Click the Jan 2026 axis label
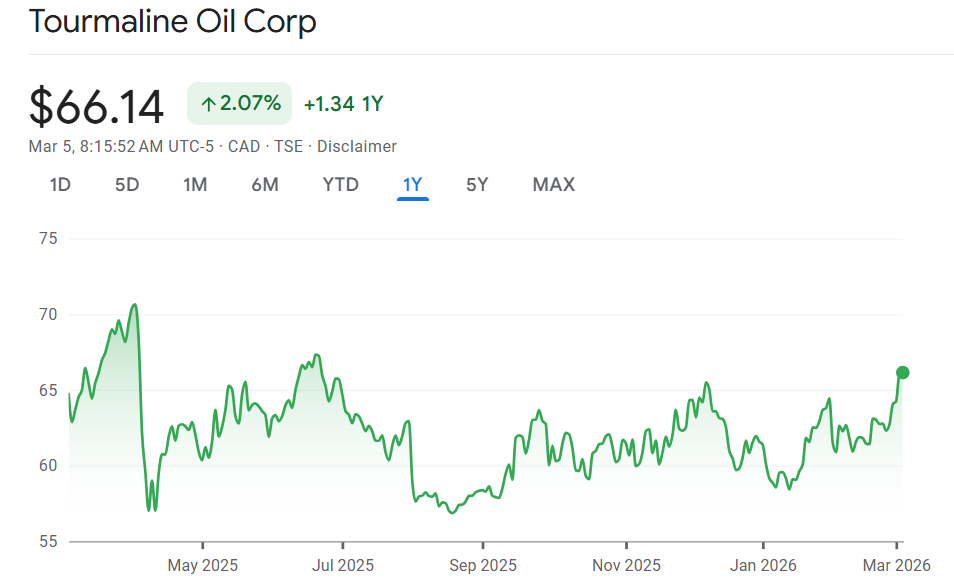The image size is (954, 586). [x=763, y=565]
